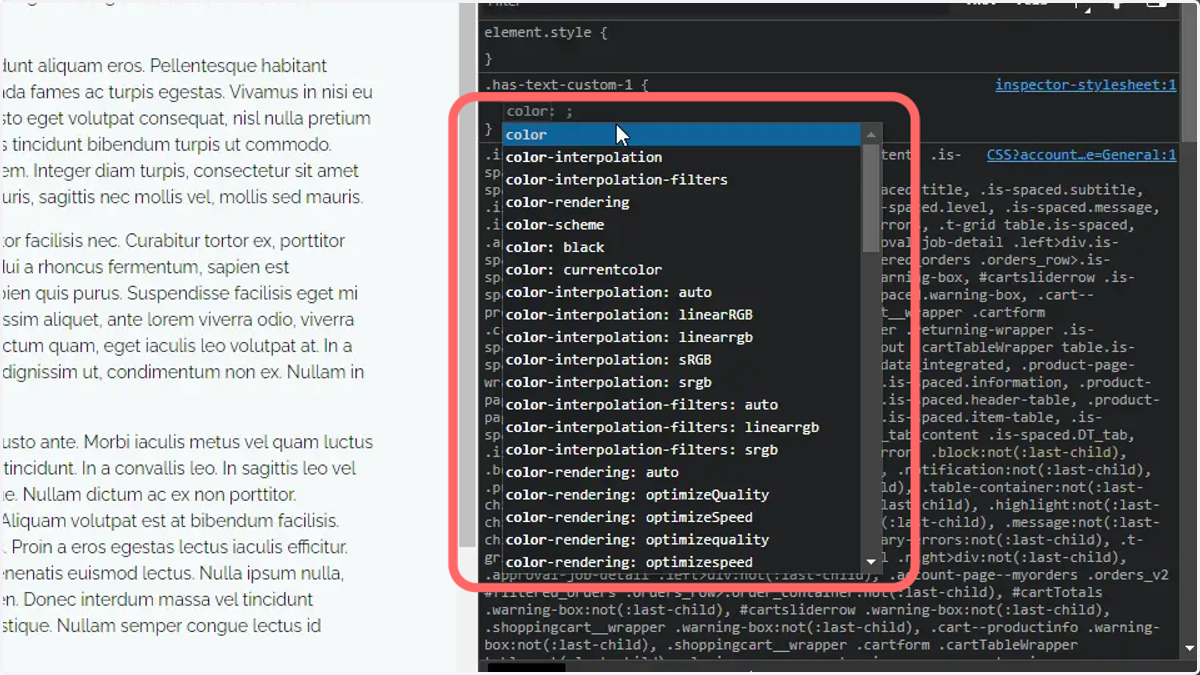The image size is (1200, 675).
Task: Click the suggestion list scroll-down arrow
Action: (x=871, y=562)
